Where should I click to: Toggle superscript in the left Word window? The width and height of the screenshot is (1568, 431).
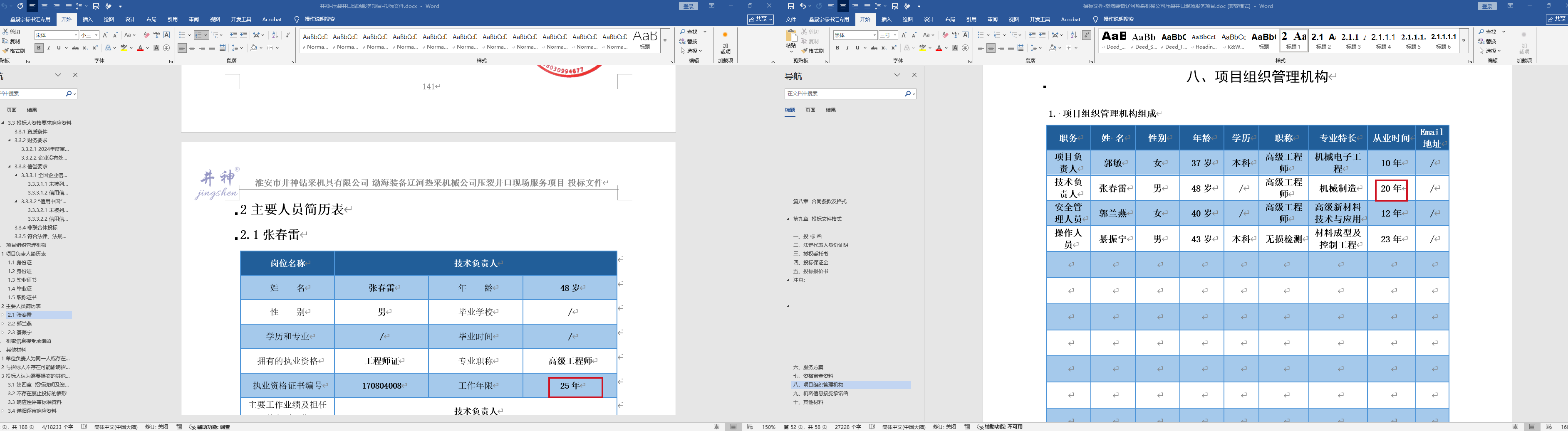(95, 48)
